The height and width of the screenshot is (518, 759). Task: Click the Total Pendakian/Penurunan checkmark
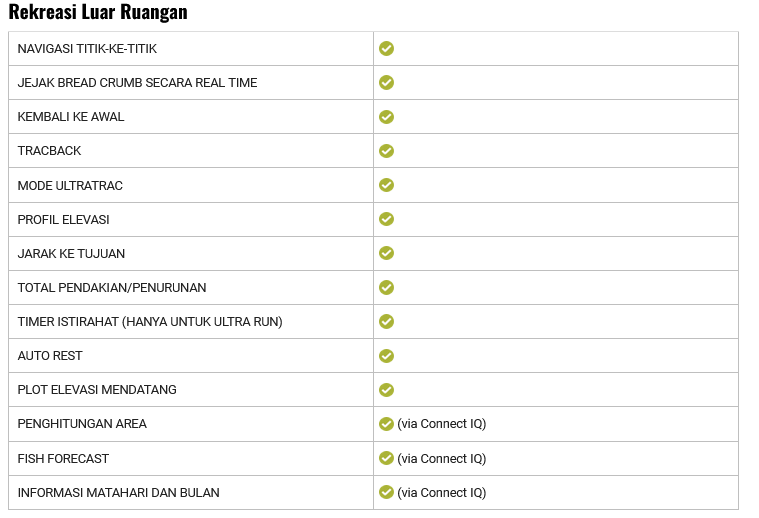click(x=386, y=288)
